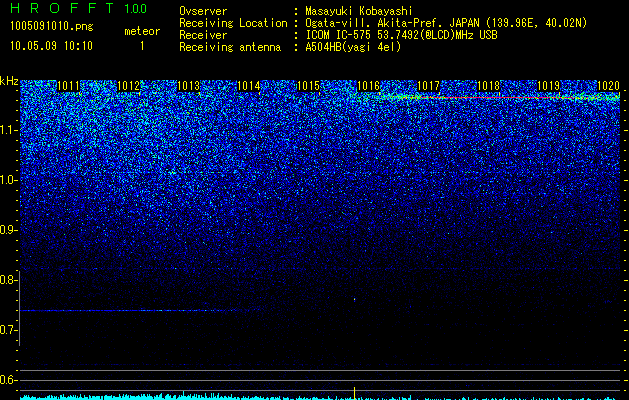Click the 1020 time marker
The image size is (629, 400).
tap(609, 86)
